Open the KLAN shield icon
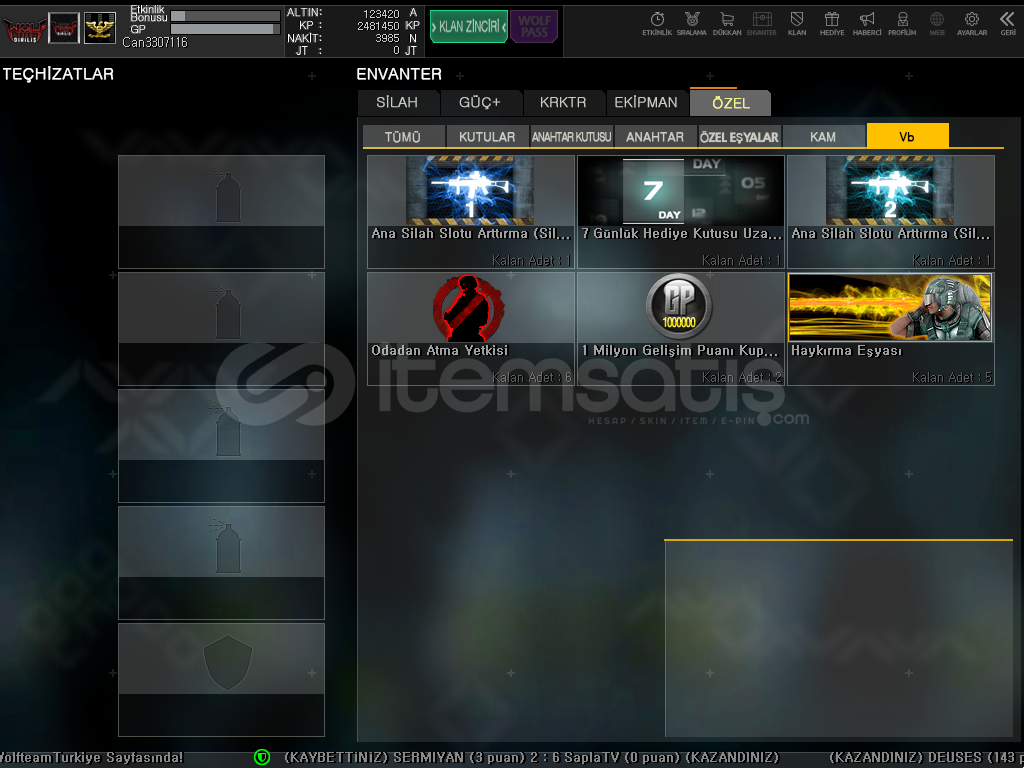This screenshot has height=768, width=1024. tap(797, 24)
